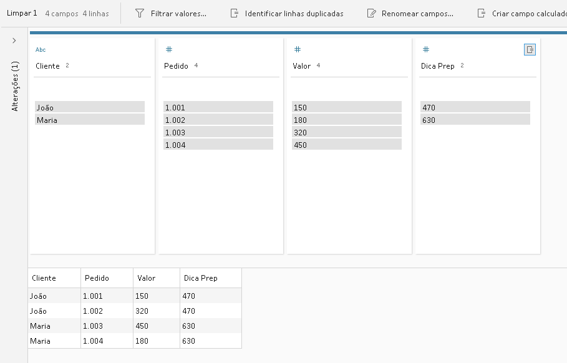Open the Alterações (1) vertical tab

click(14, 86)
